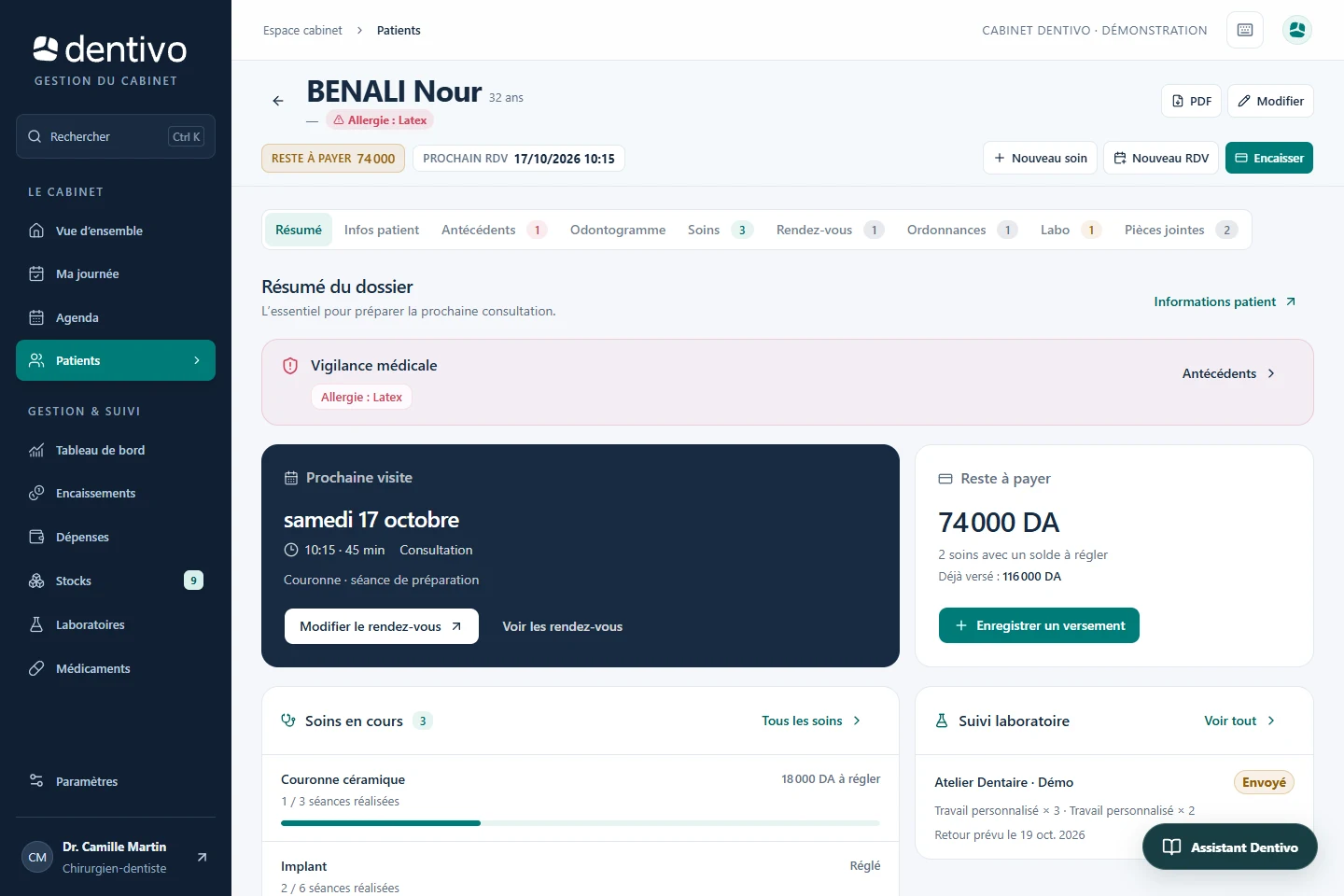This screenshot has width=1344, height=896.
Task: Click the Envoyé status badge
Action: click(1264, 782)
